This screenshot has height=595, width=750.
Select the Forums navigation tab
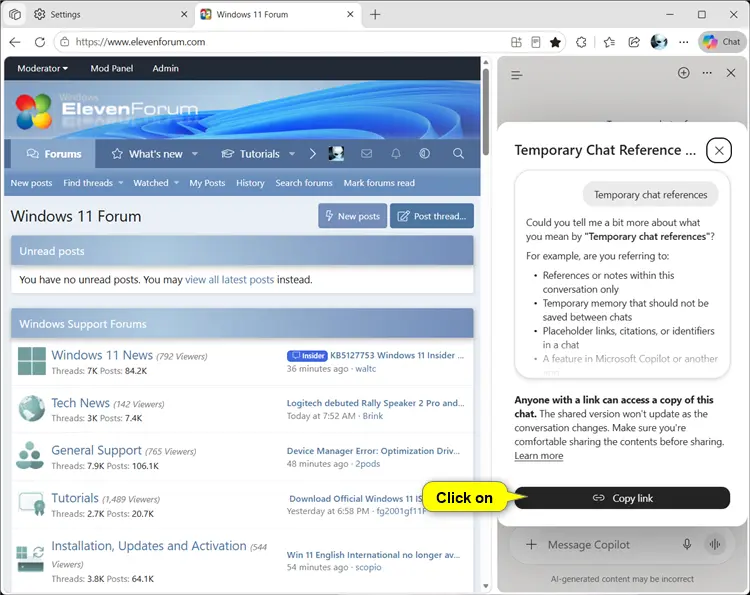(54, 154)
